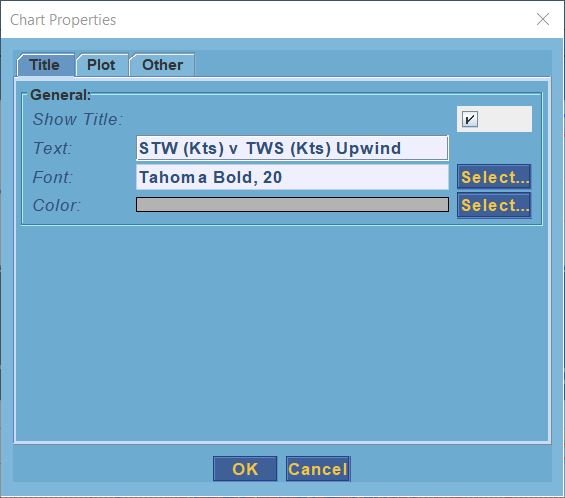
Task: Open the Other tab
Action: pyautogui.click(x=162, y=65)
